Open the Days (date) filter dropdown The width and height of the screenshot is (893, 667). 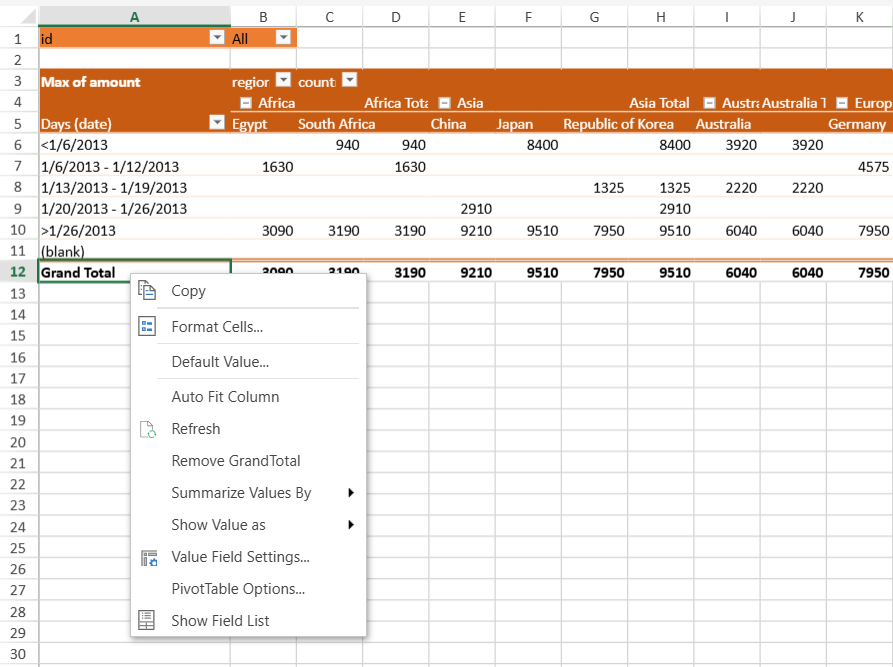(217, 124)
